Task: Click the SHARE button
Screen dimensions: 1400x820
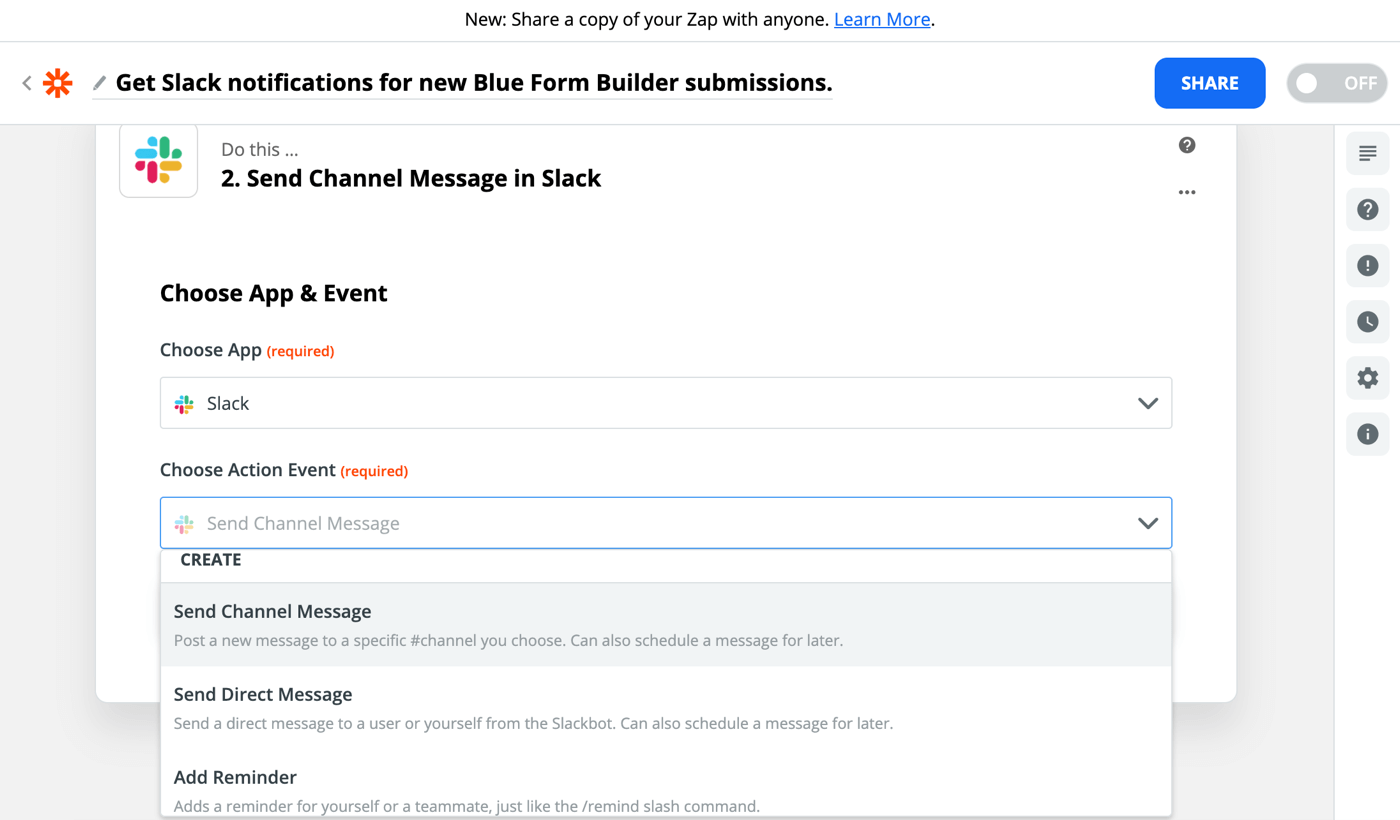Action: pyautogui.click(x=1209, y=83)
